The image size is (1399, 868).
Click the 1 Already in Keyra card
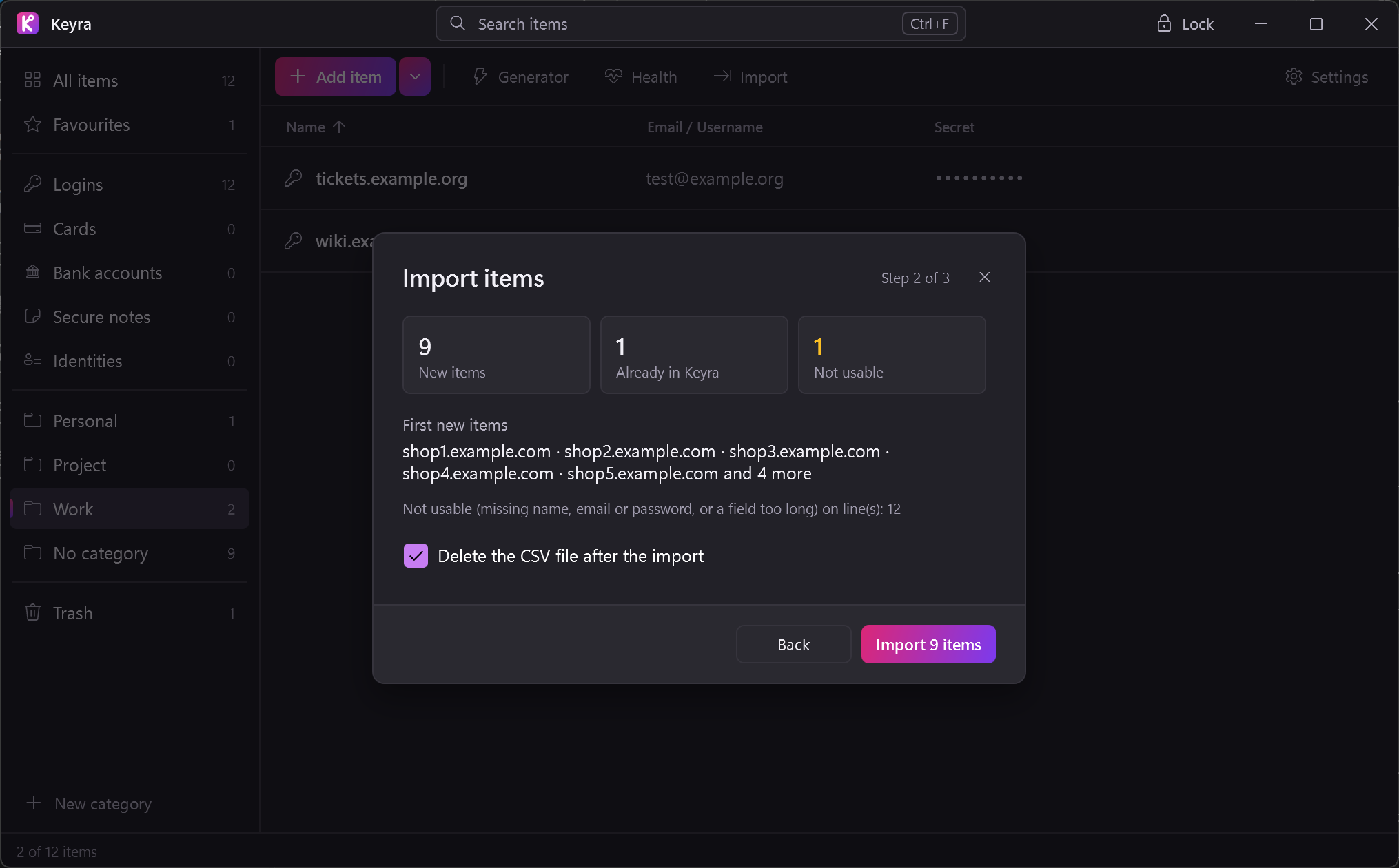click(x=694, y=355)
